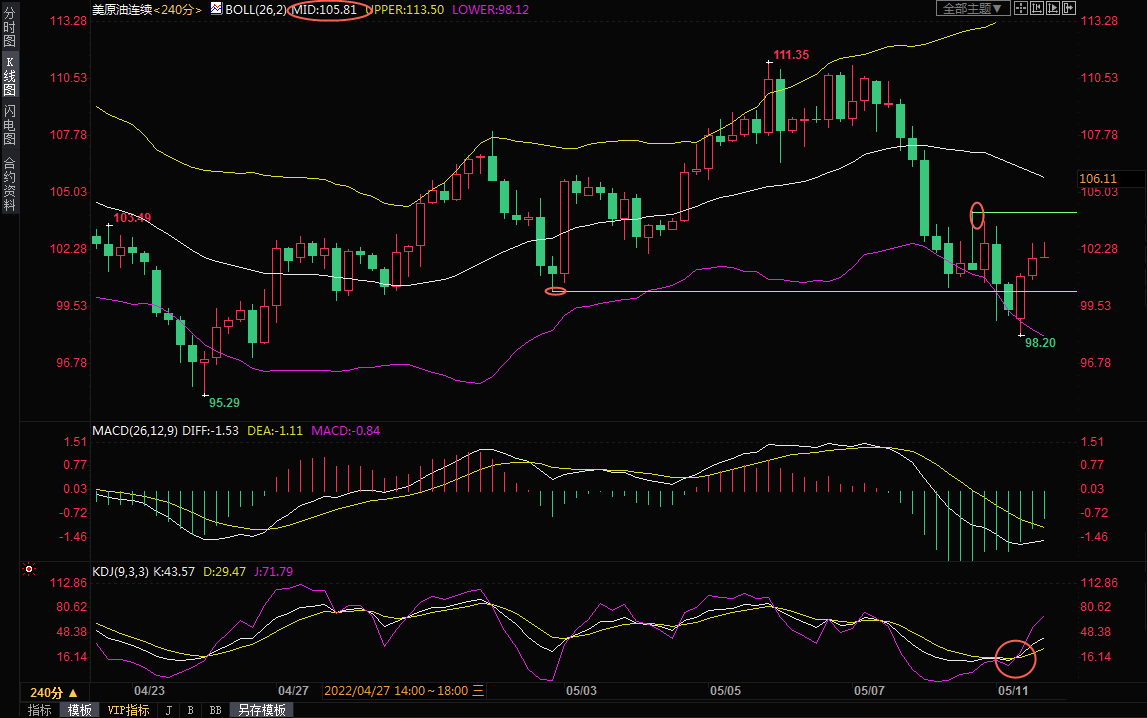Toggle the J indicator shortcut button

pyautogui.click(x=167, y=710)
